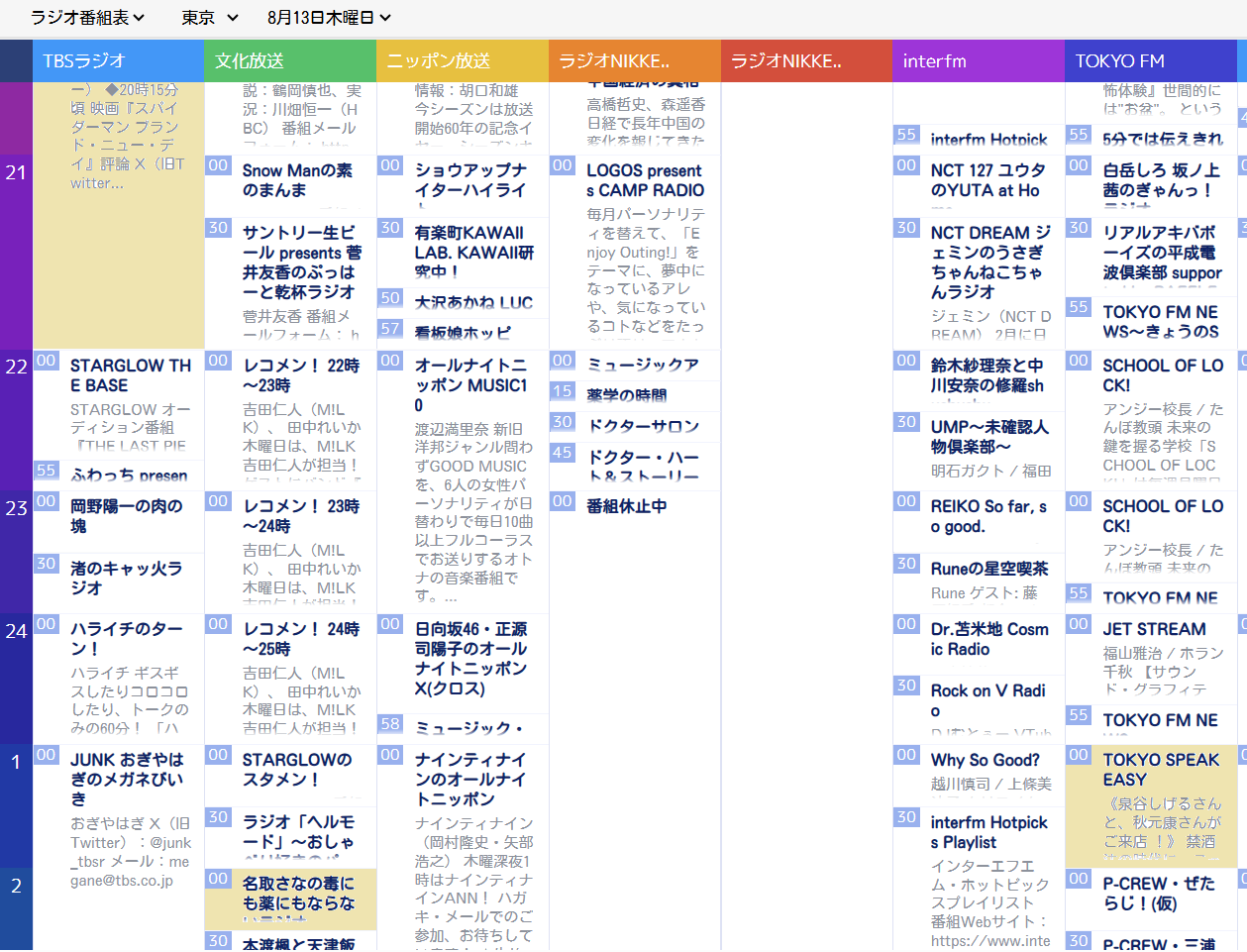Open オールナイトニッポン MUSIC10 program
Screen dimensions: 1247x952
pos(471,385)
